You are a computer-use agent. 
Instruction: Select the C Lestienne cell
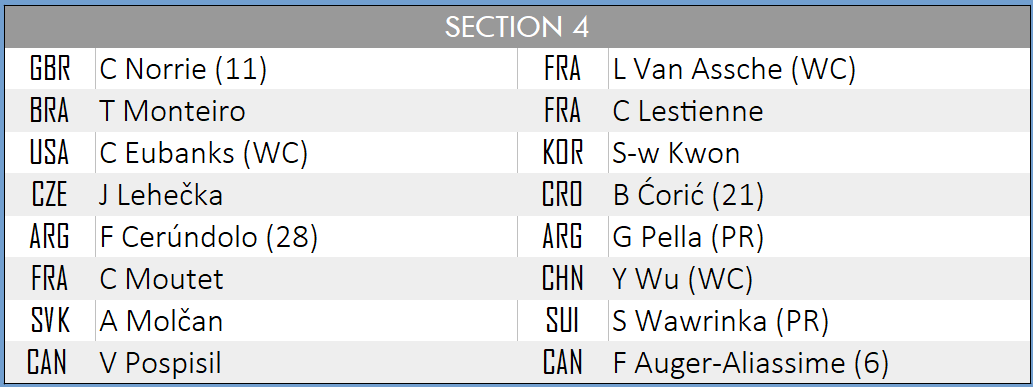click(818, 111)
